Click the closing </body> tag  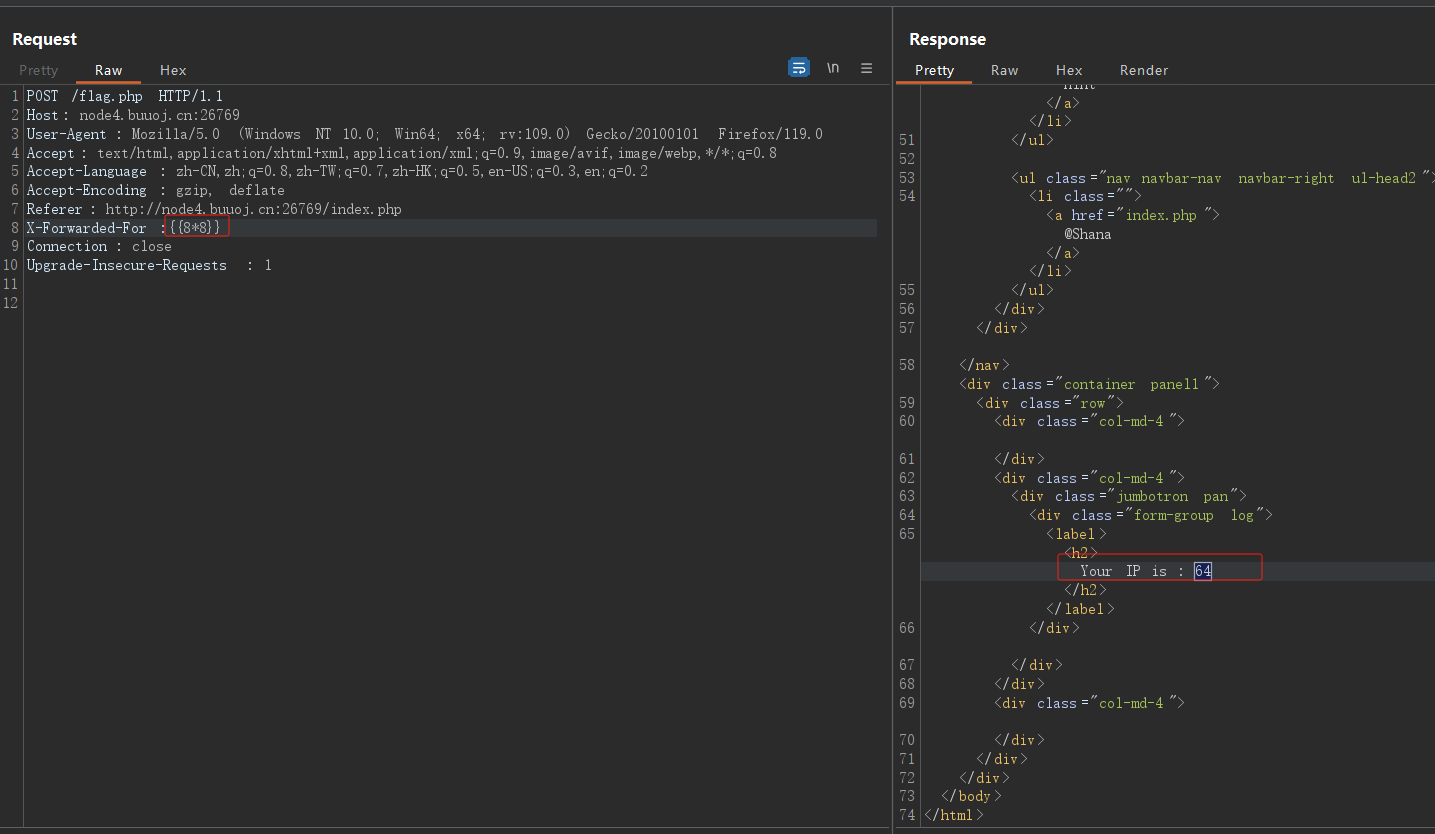[971, 796]
